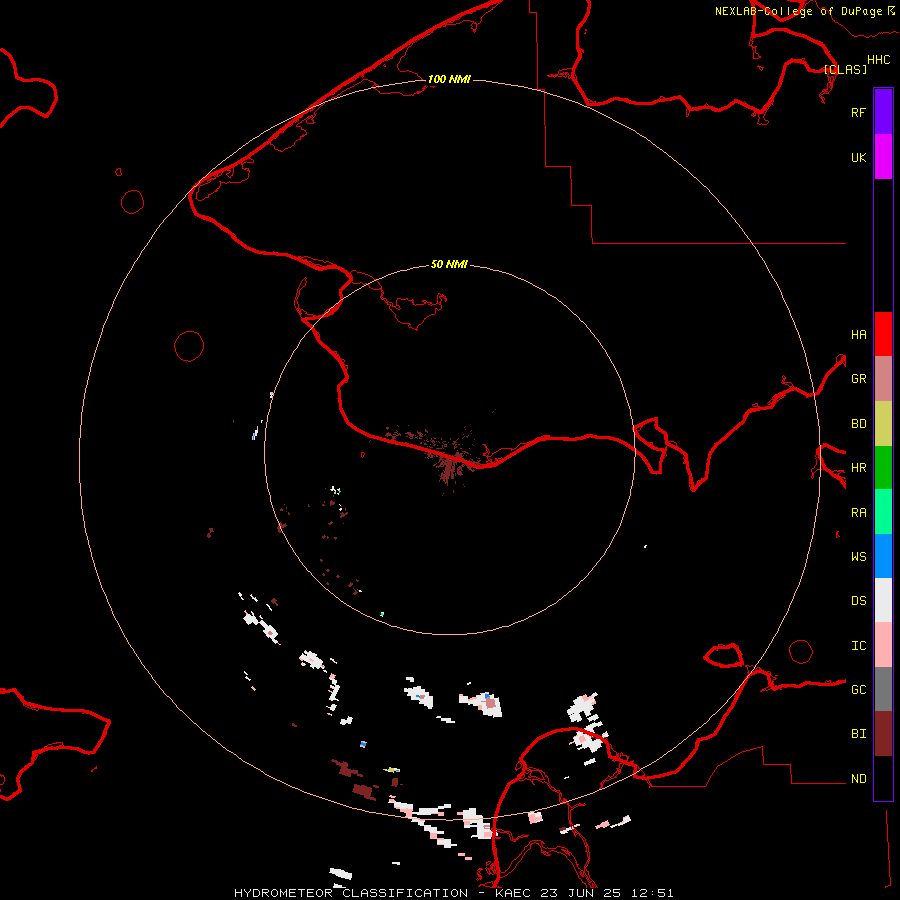The image size is (900, 900).
Task: Click the 50 NMI range ring label
Action: [x=449, y=264]
